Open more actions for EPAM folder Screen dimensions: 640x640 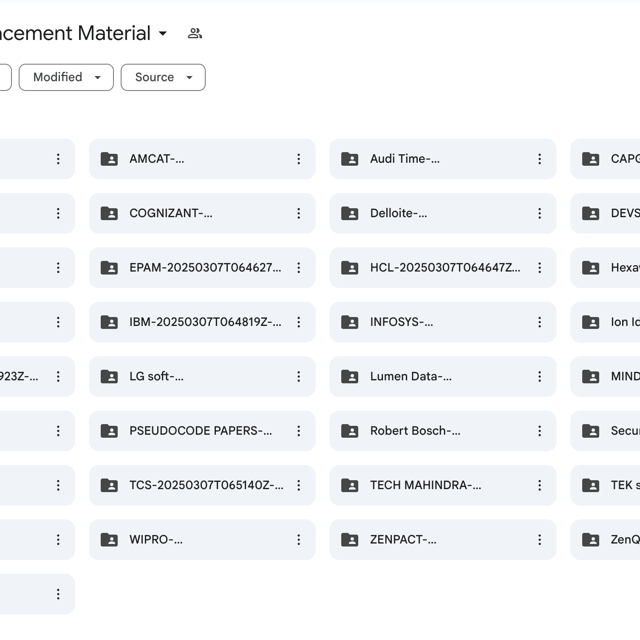pos(299,268)
